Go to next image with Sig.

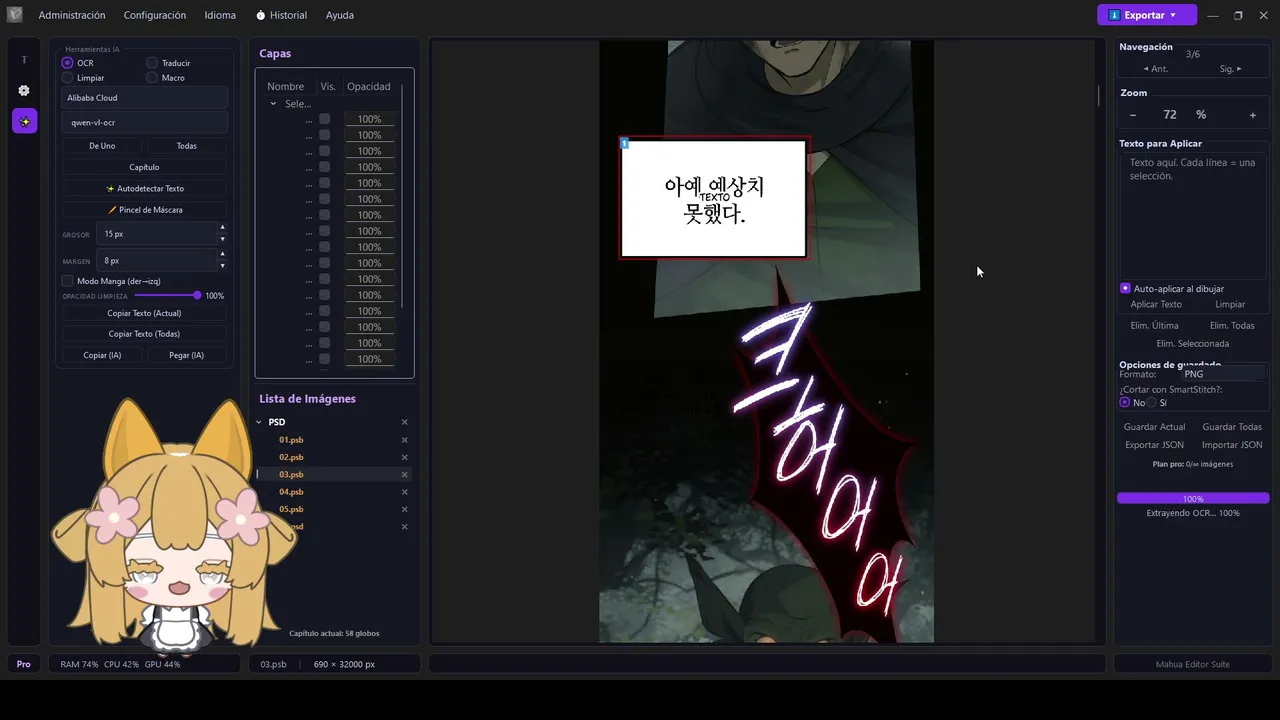pyautogui.click(x=1231, y=69)
